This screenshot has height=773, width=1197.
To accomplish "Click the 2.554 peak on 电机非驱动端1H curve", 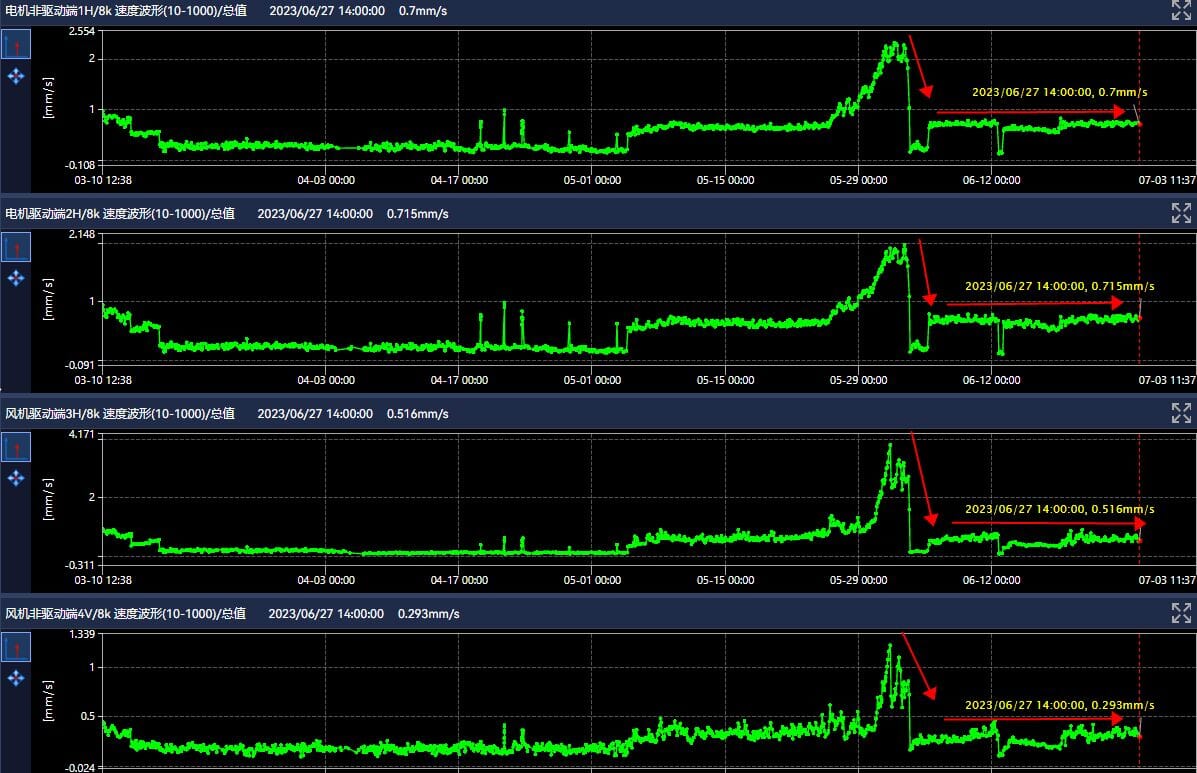I will (896, 44).
